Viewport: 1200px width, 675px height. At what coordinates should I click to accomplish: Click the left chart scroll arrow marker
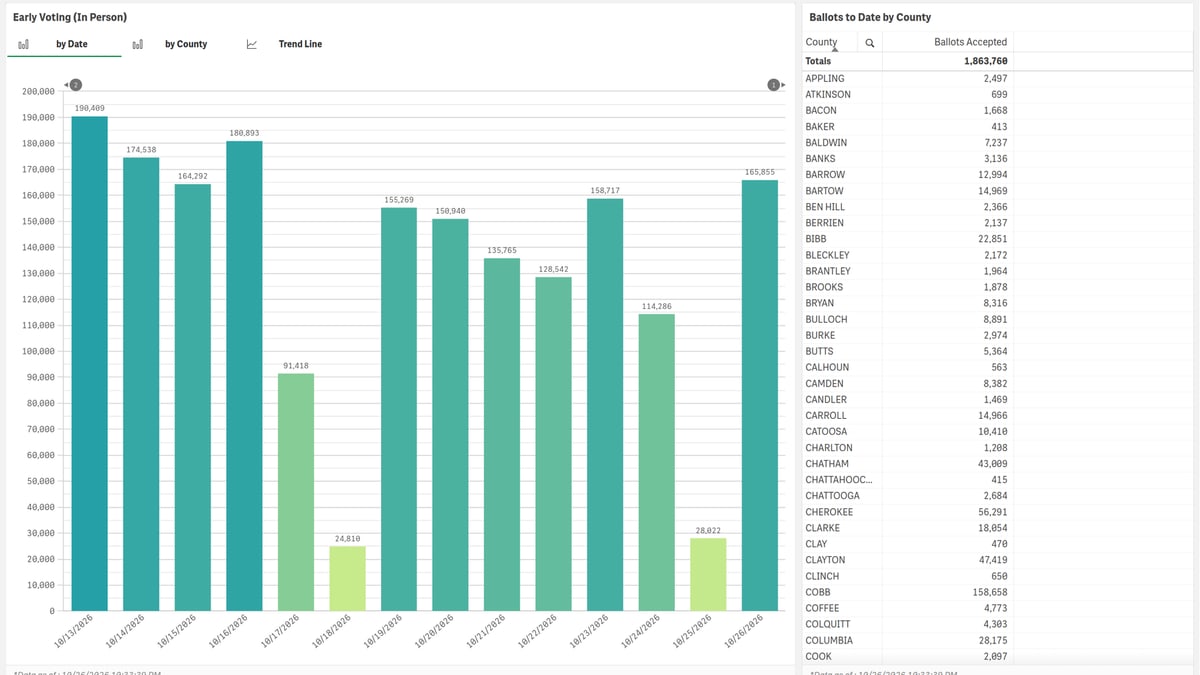pos(72,84)
